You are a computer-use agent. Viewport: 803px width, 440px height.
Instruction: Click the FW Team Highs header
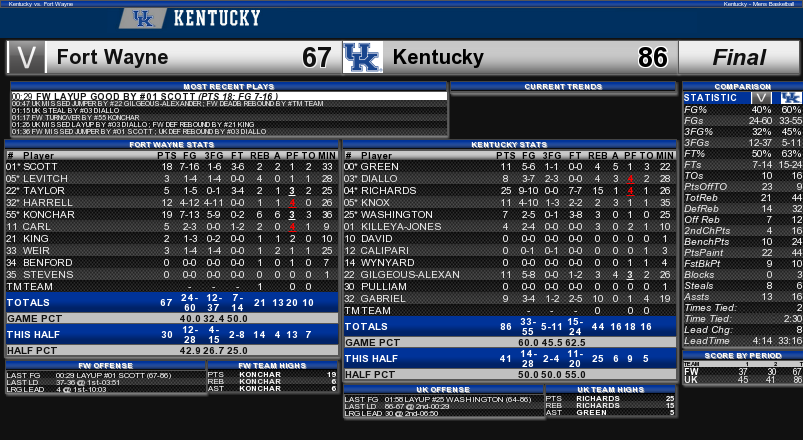coord(272,365)
